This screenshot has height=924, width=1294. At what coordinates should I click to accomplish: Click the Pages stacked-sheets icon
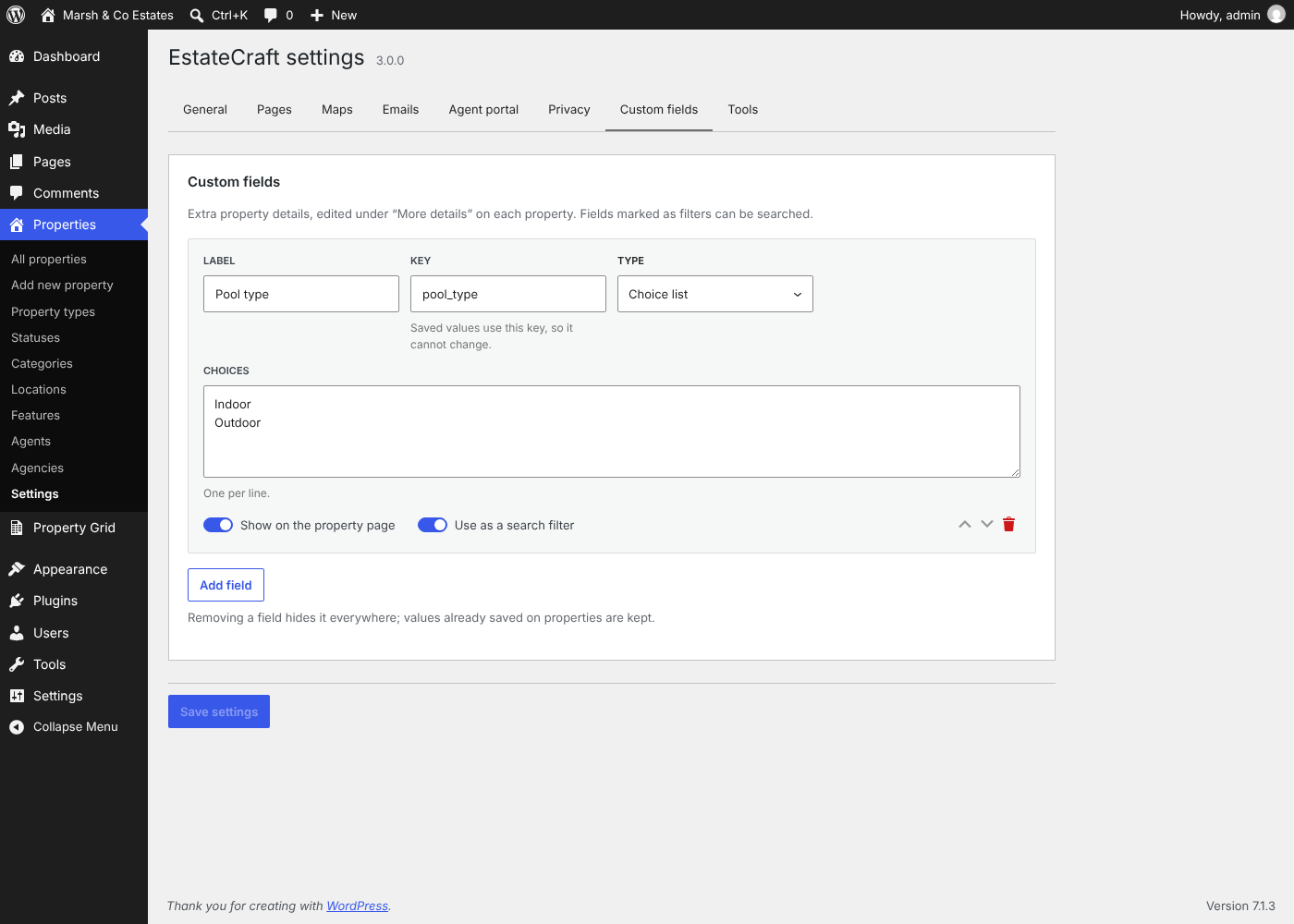(17, 162)
